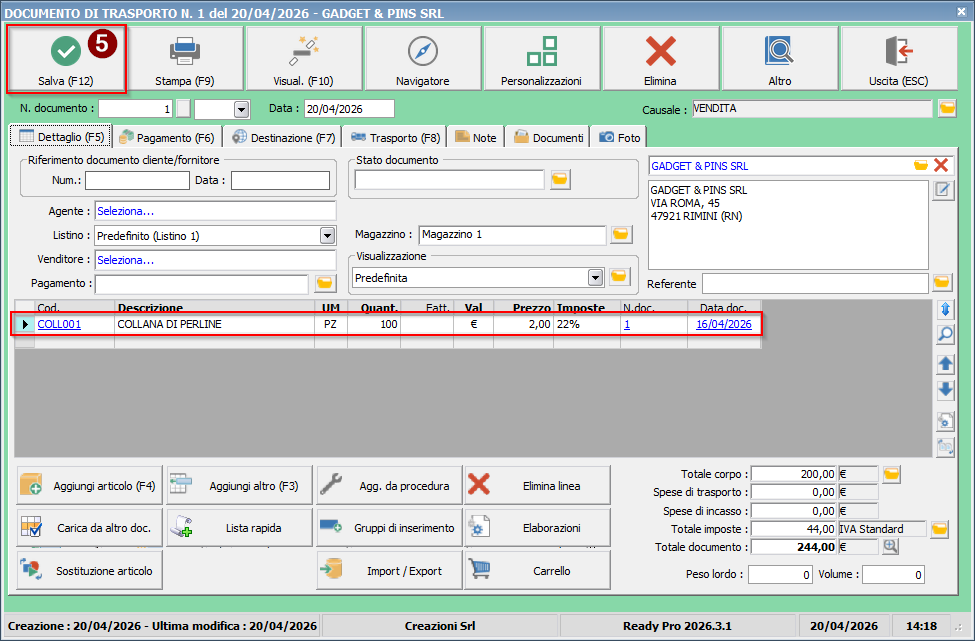Switch to Trasporto (F8) tab
This screenshot has width=975, height=641.
395,137
